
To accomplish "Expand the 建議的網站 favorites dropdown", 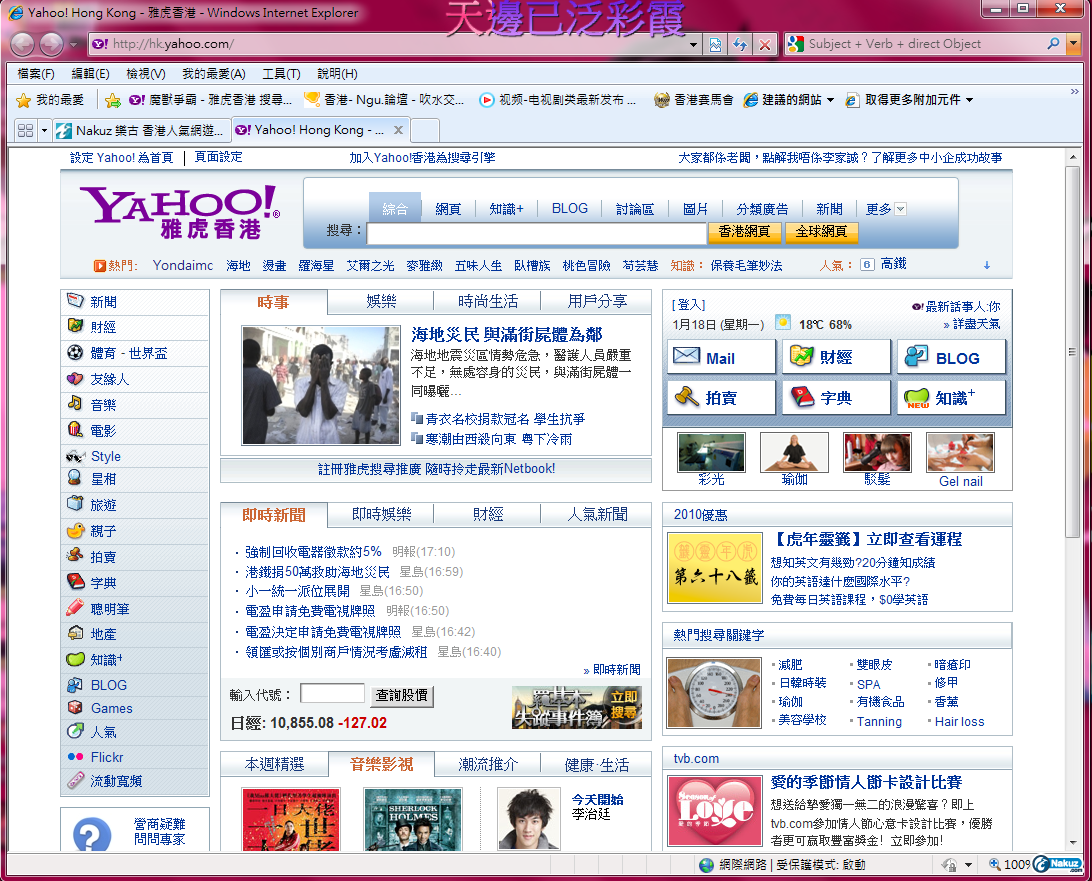I will click(x=830, y=100).
